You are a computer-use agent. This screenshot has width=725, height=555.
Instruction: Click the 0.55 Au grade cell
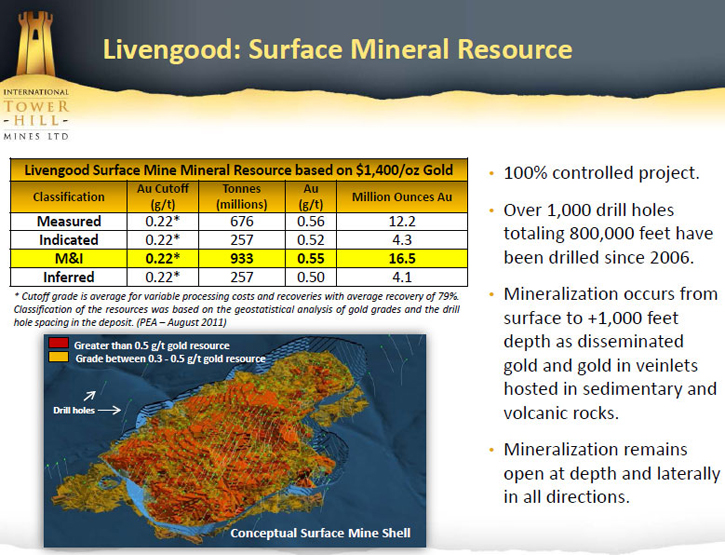(311, 258)
